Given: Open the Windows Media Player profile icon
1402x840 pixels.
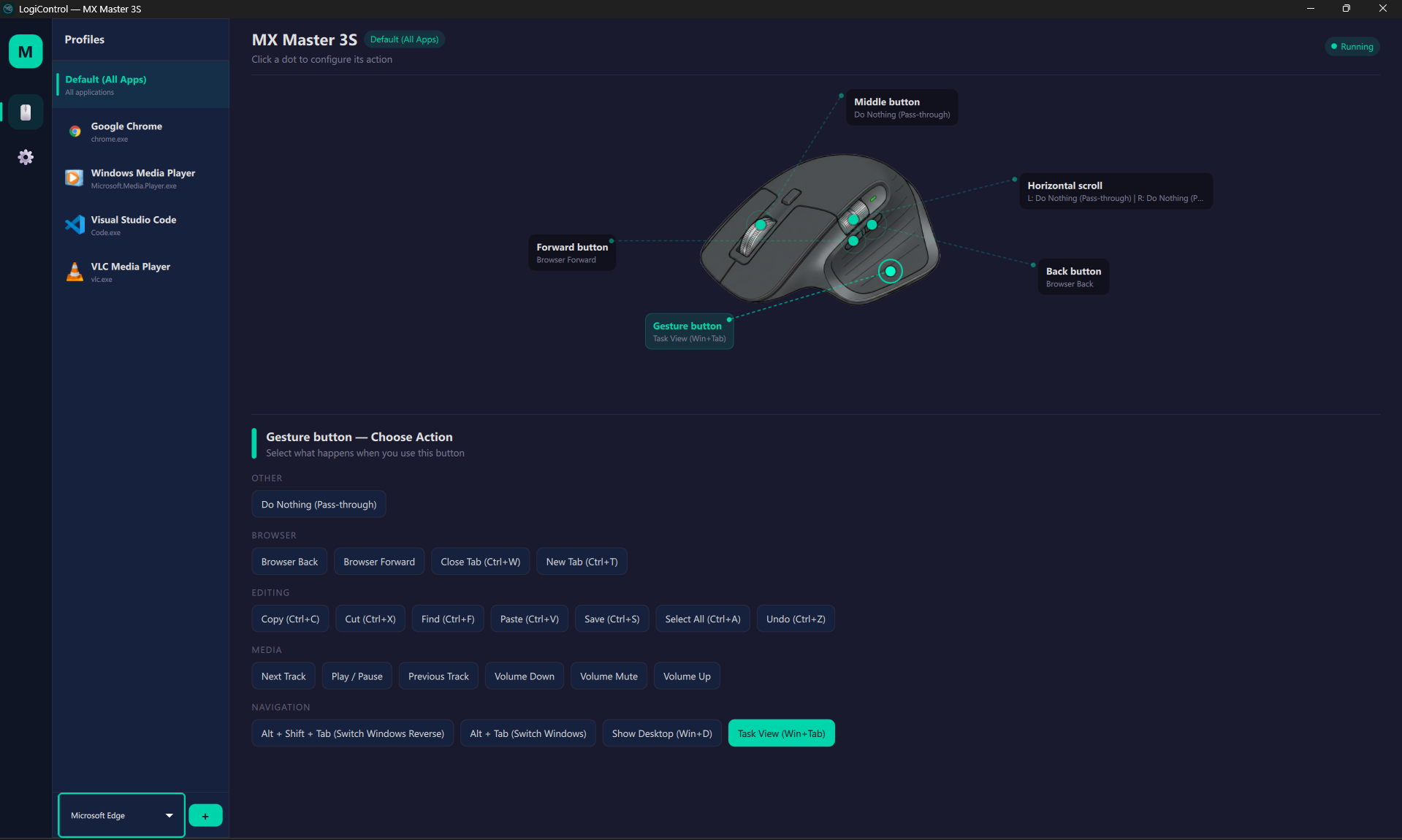Looking at the screenshot, I should 75,178.
